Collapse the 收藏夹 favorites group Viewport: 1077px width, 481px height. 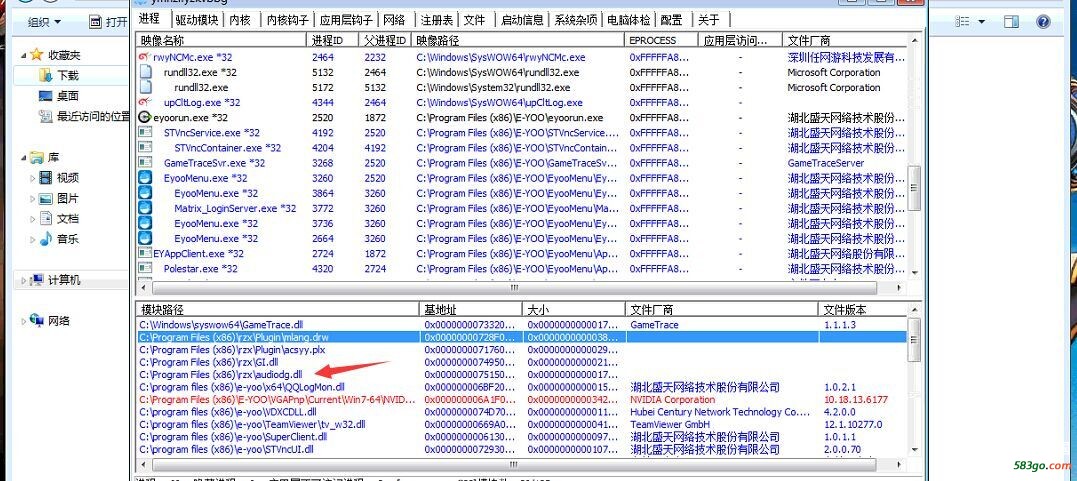[23, 55]
